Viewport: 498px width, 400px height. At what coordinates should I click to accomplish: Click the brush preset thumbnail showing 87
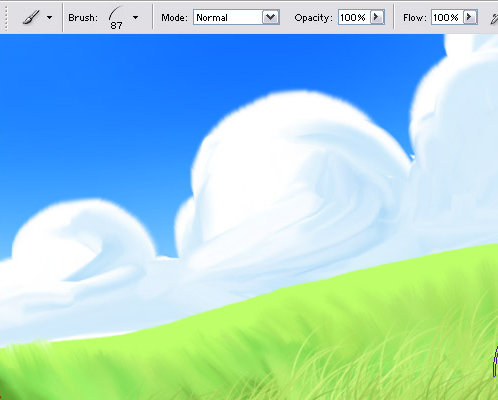click(x=116, y=18)
